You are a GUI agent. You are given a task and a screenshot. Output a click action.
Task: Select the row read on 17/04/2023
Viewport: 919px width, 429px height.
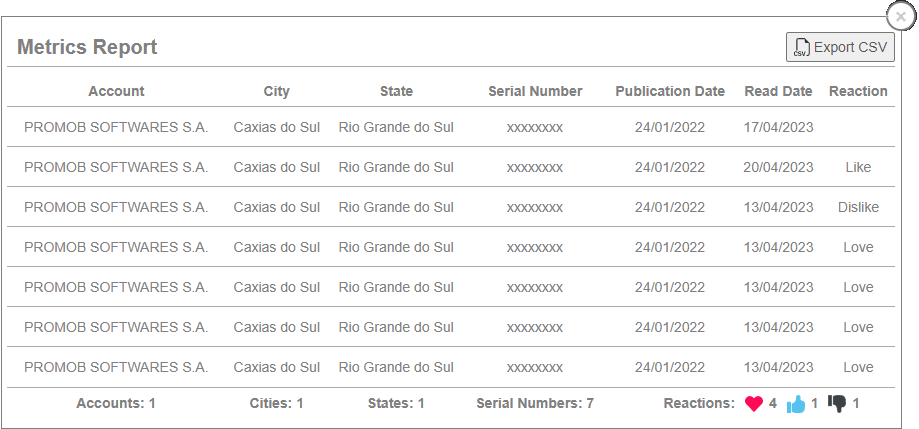pyautogui.click(x=450, y=127)
